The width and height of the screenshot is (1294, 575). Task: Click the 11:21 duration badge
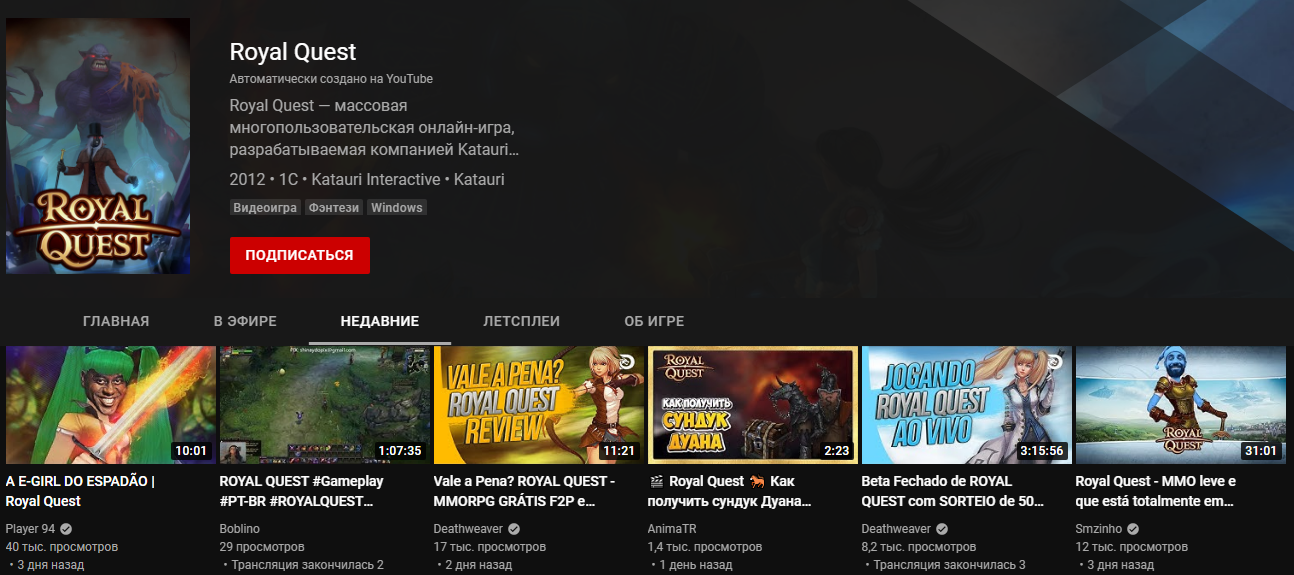click(x=619, y=451)
